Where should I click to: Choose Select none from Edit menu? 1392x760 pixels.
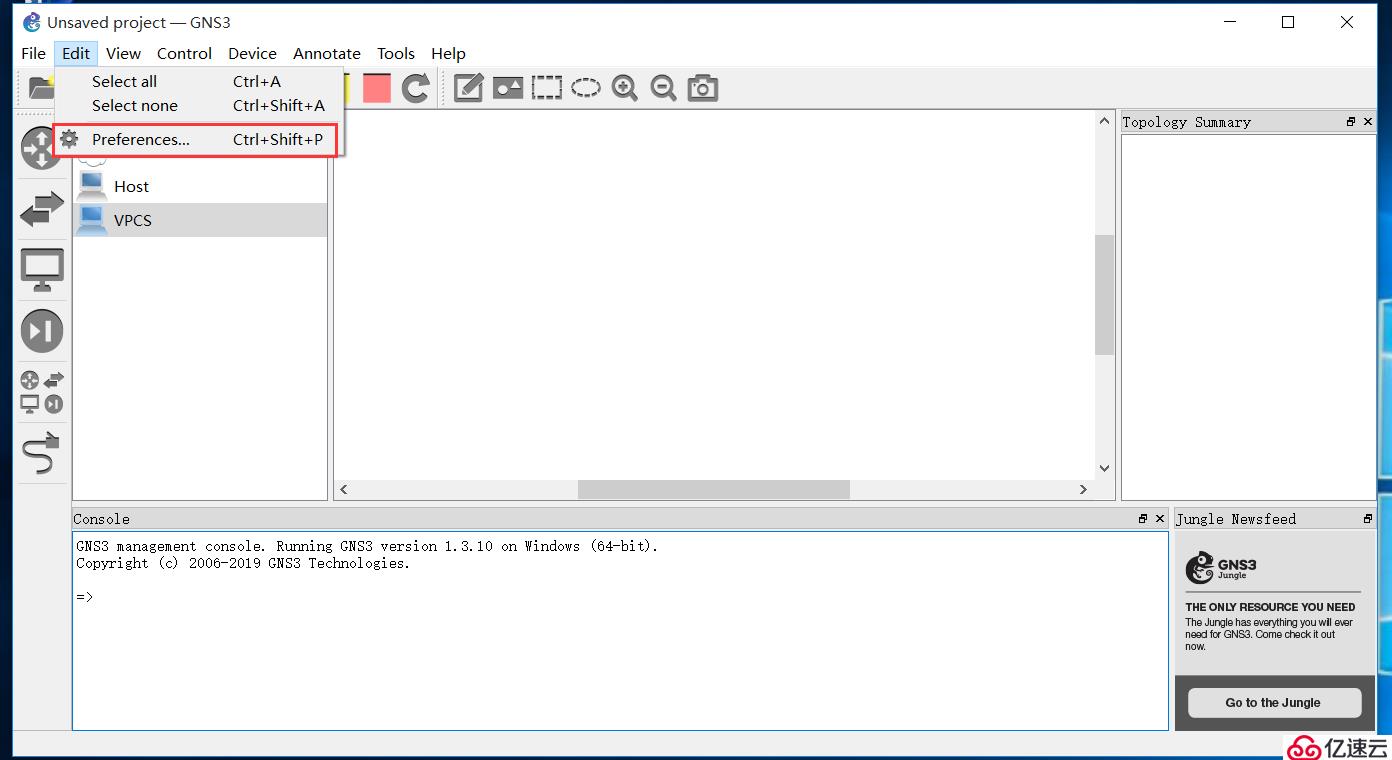coord(199,105)
